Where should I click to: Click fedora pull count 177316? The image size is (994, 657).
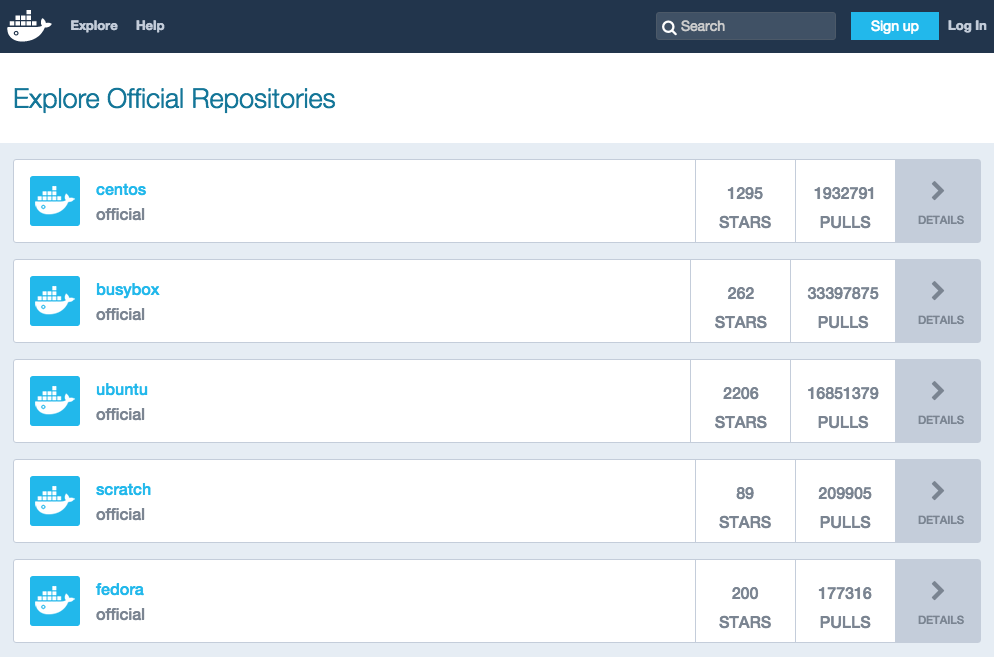point(845,594)
